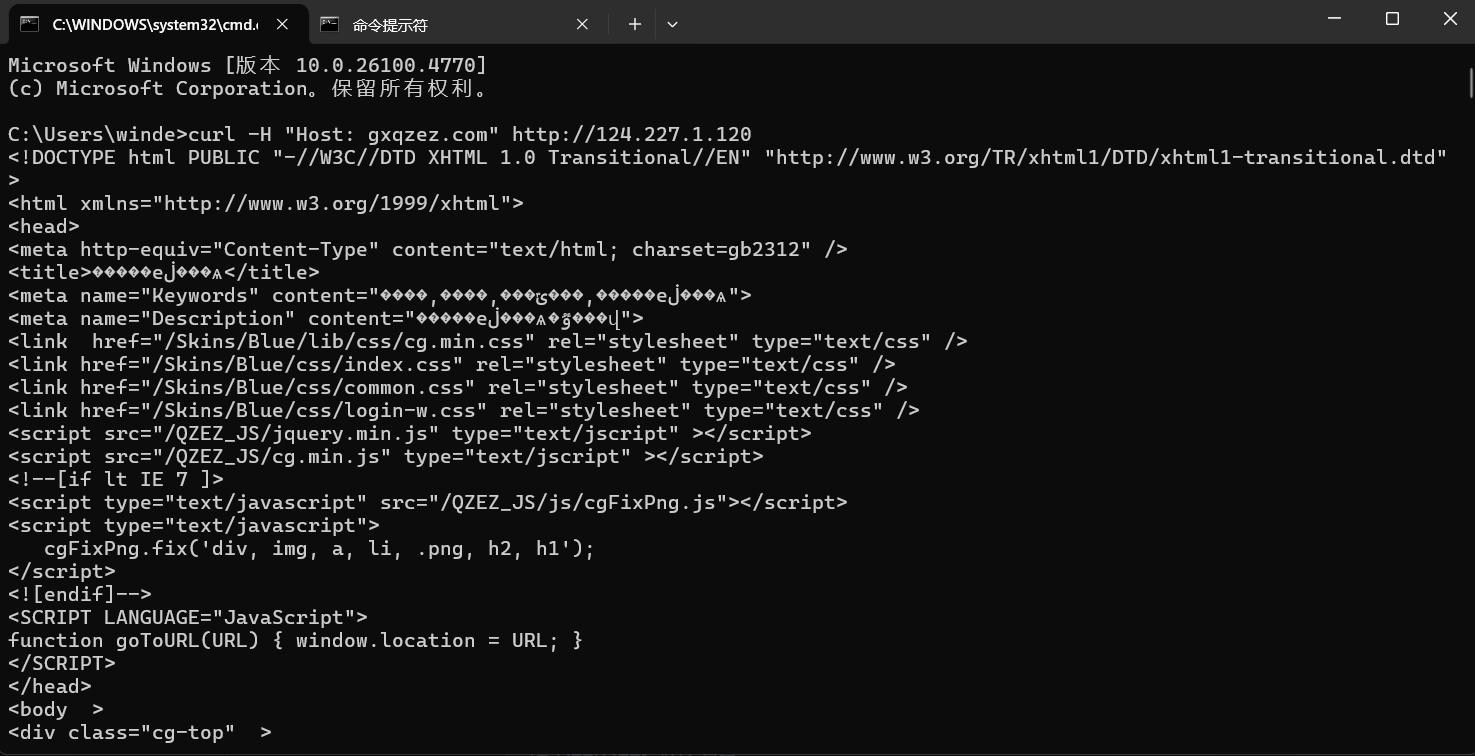Switch to the 命令提示符 tab
1475x756 pixels.
click(x=450, y=24)
